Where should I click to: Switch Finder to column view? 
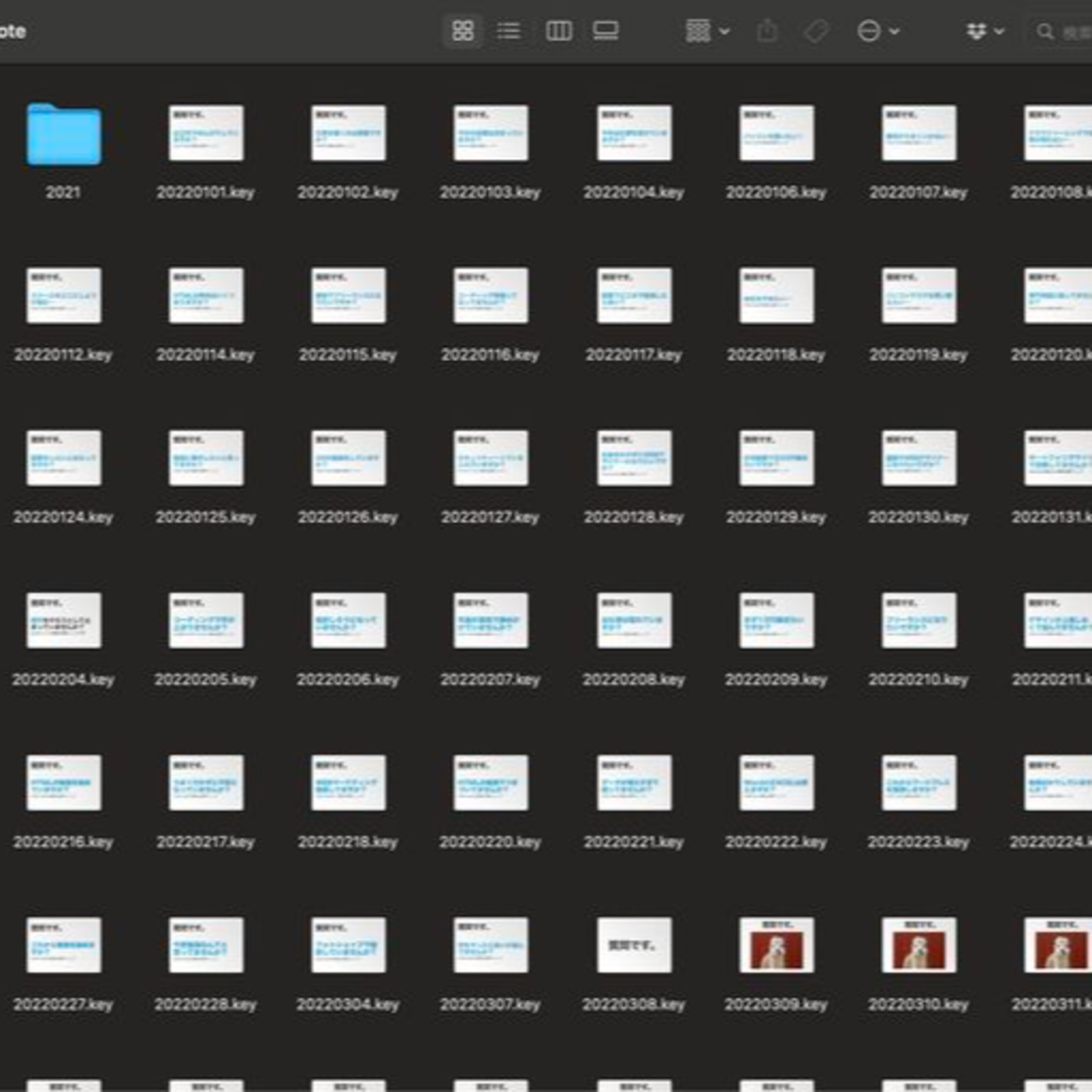point(558,31)
